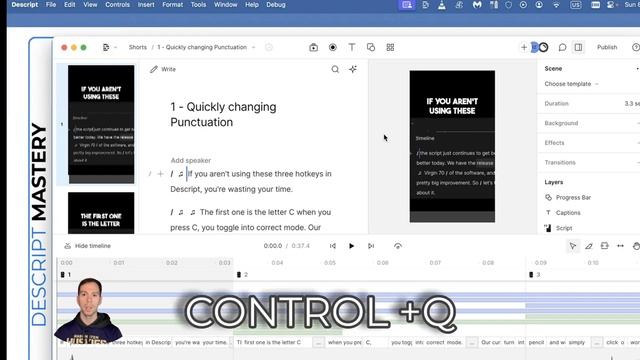This screenshot has height=360, width=640.
Task: Click the Shapes icon in toolbar
Action: tap(371, 47)
